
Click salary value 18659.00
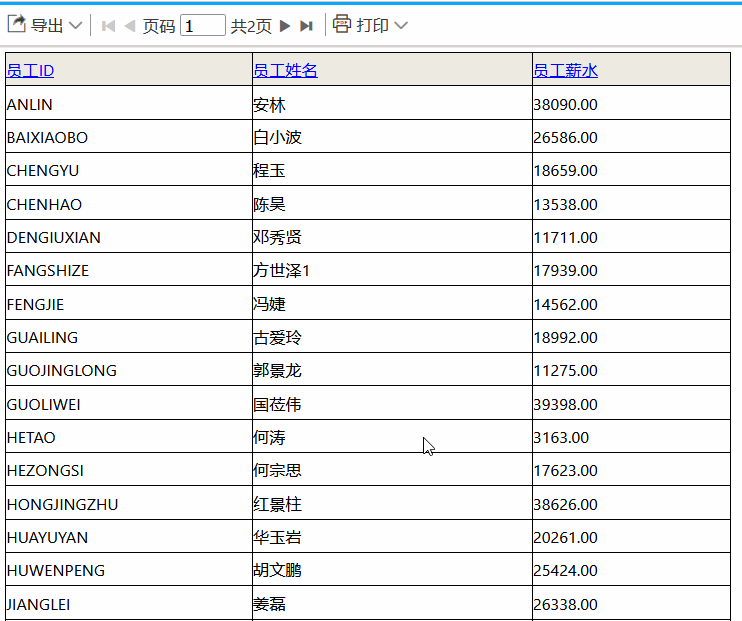[x=565, y=171]
